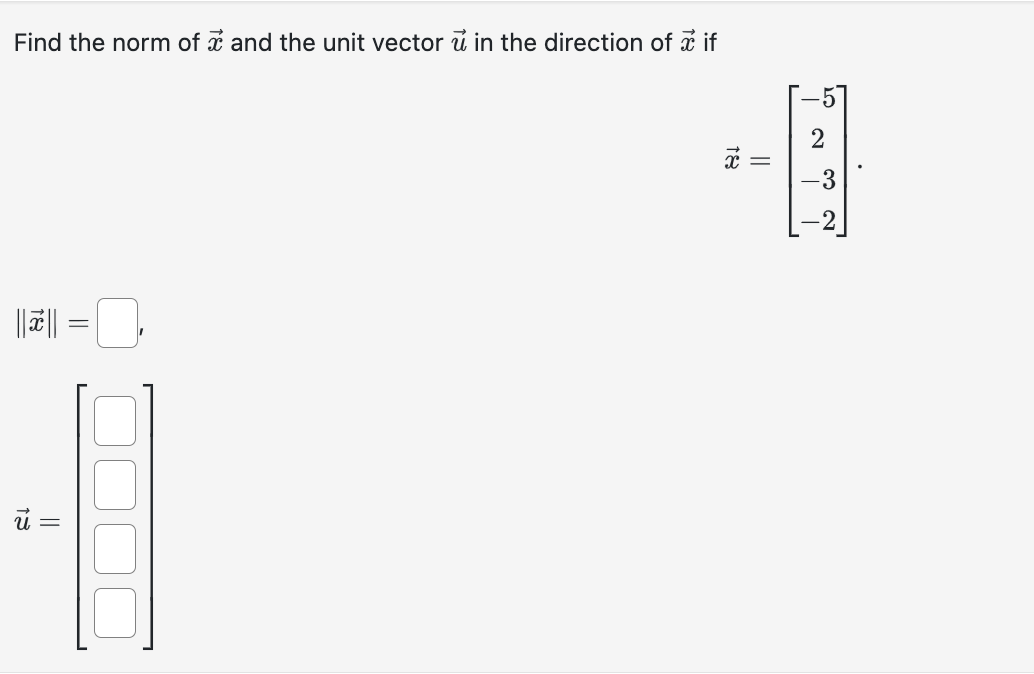
Task: Click the phrase 'unit vector u' in the prompt
Action: (x=415, y=42)
